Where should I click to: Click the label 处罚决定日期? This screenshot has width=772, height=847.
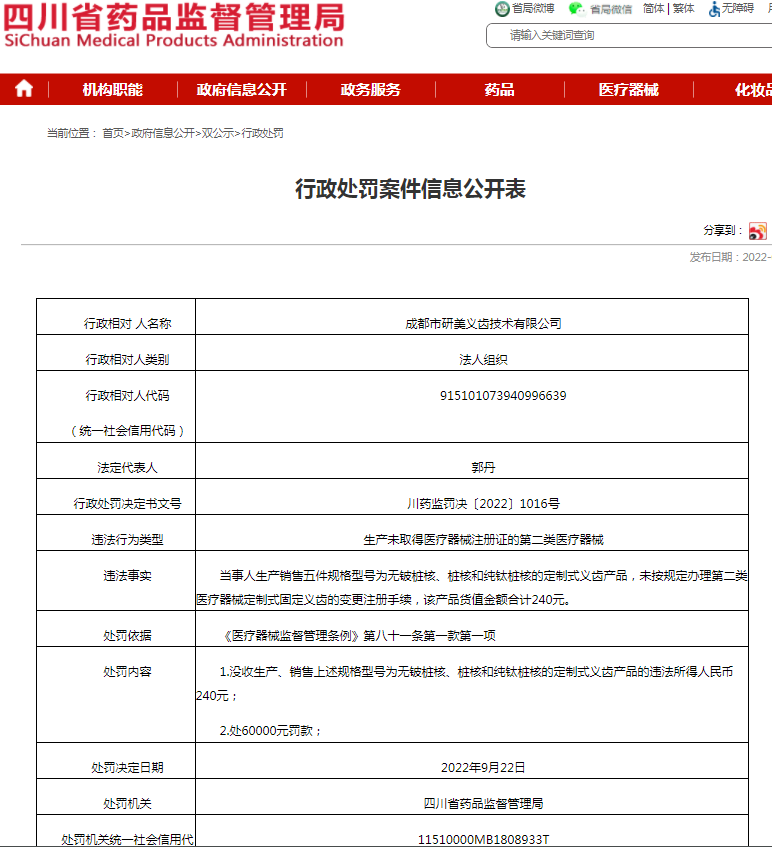(x=127, y=768)
